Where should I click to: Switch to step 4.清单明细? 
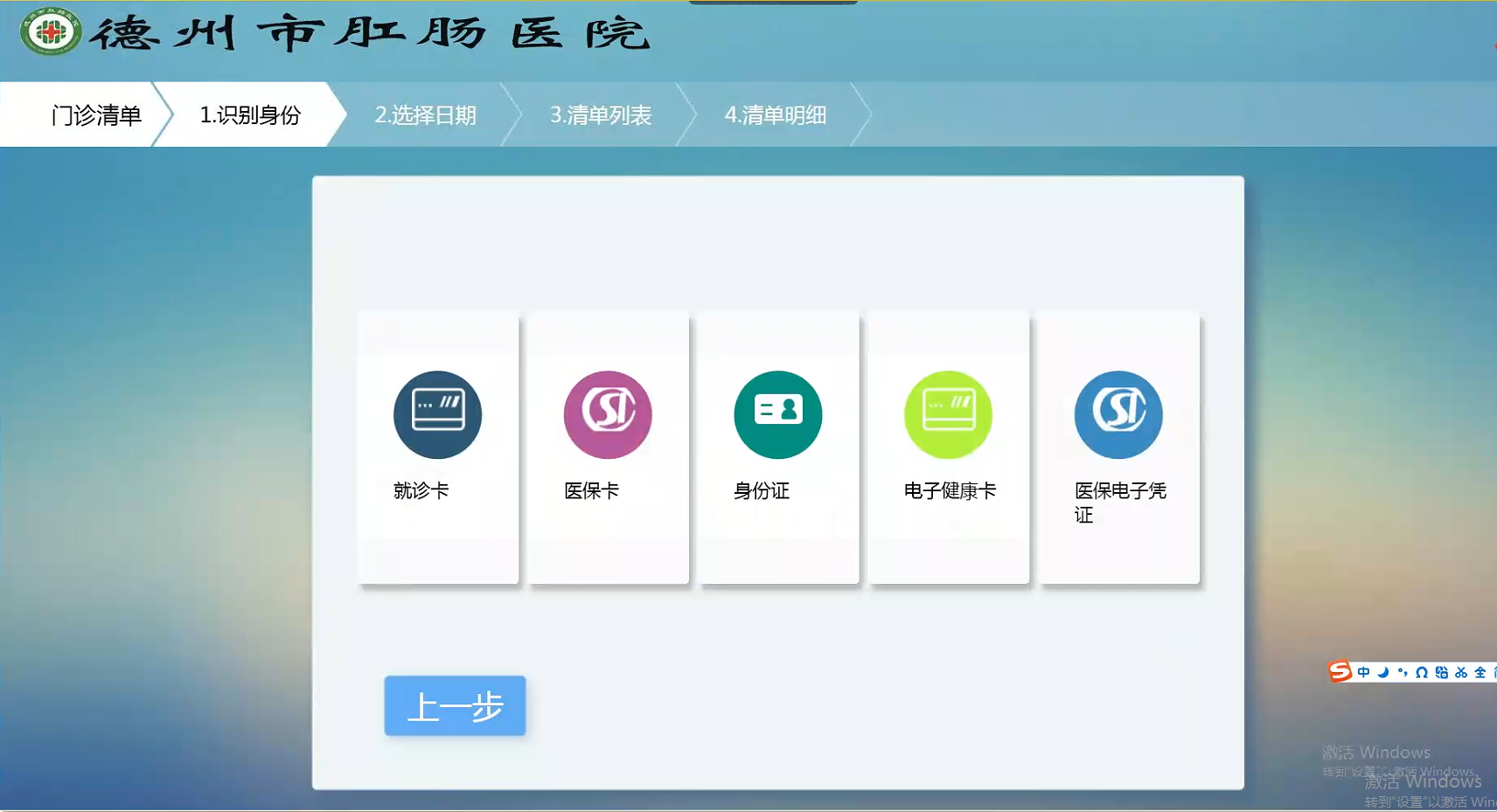point(775,115)
